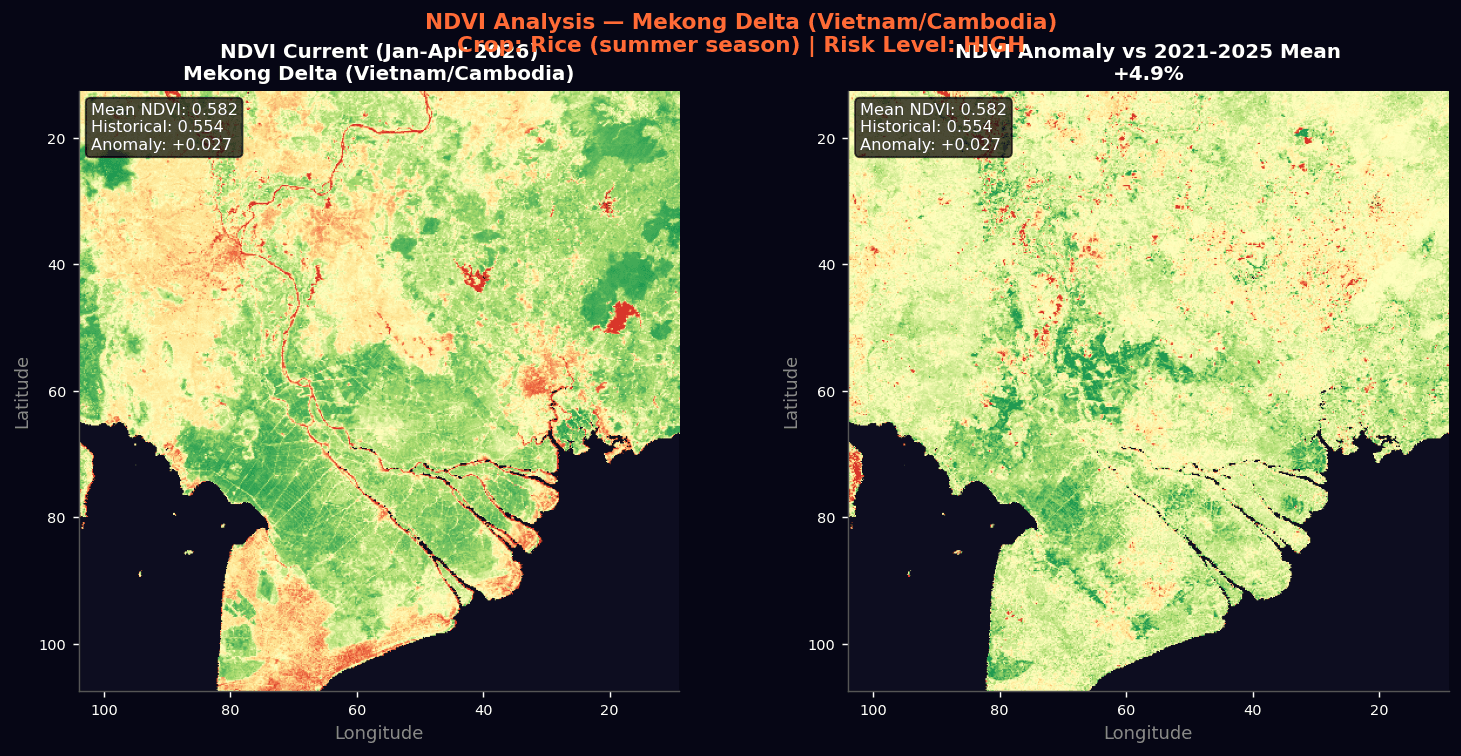Click latitude tick '20' on left plot
Image resolution: width=1461 pixels, height=756 pixels.
click(56, 138)
